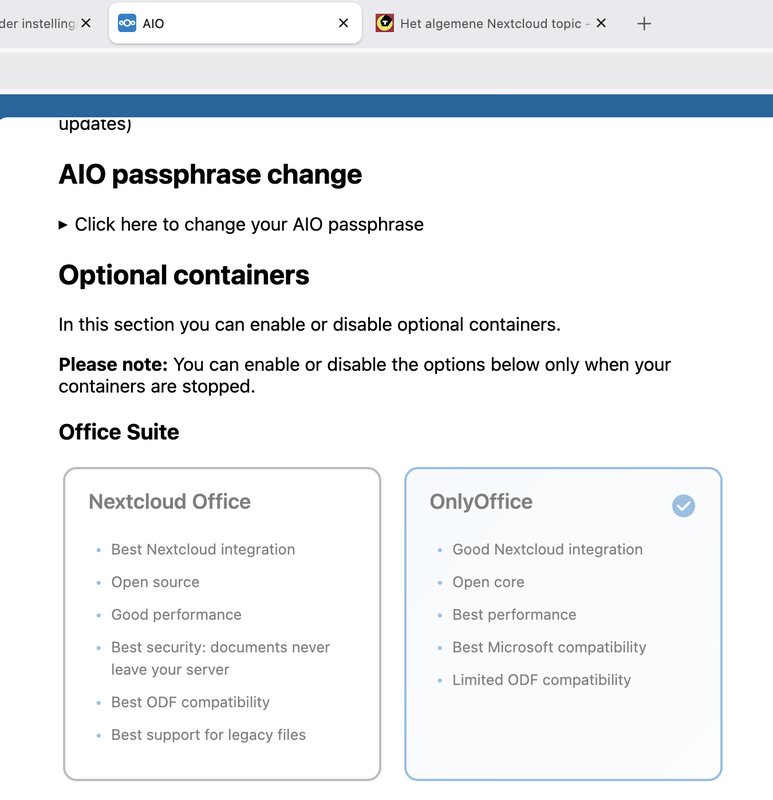The width and height of the screenshot is (773, 800).
Task: Switch to Het algemene Nextcloud topic tab
Action: [x=490, y=23]
